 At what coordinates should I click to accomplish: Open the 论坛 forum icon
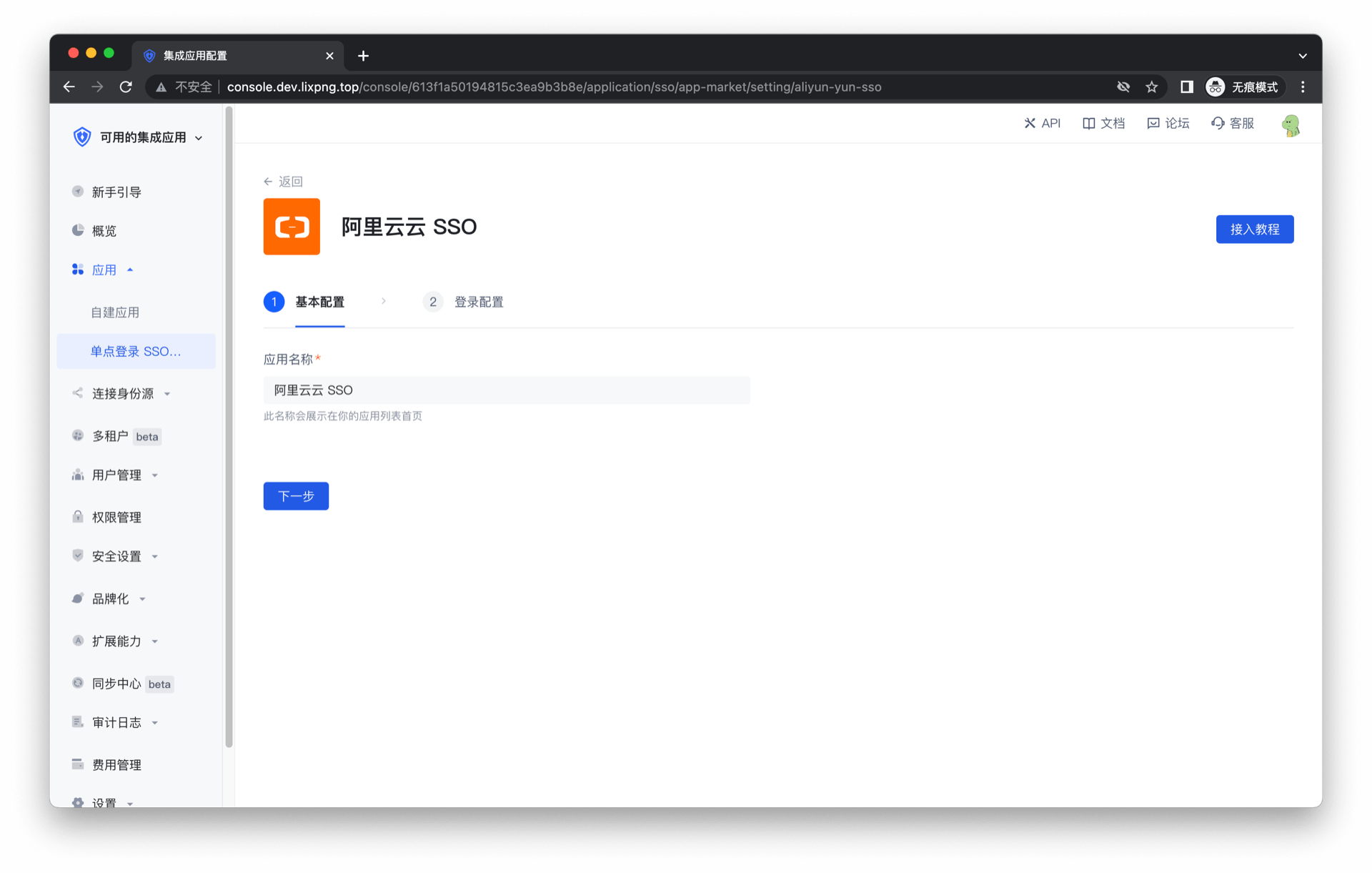pos(1153,123)
